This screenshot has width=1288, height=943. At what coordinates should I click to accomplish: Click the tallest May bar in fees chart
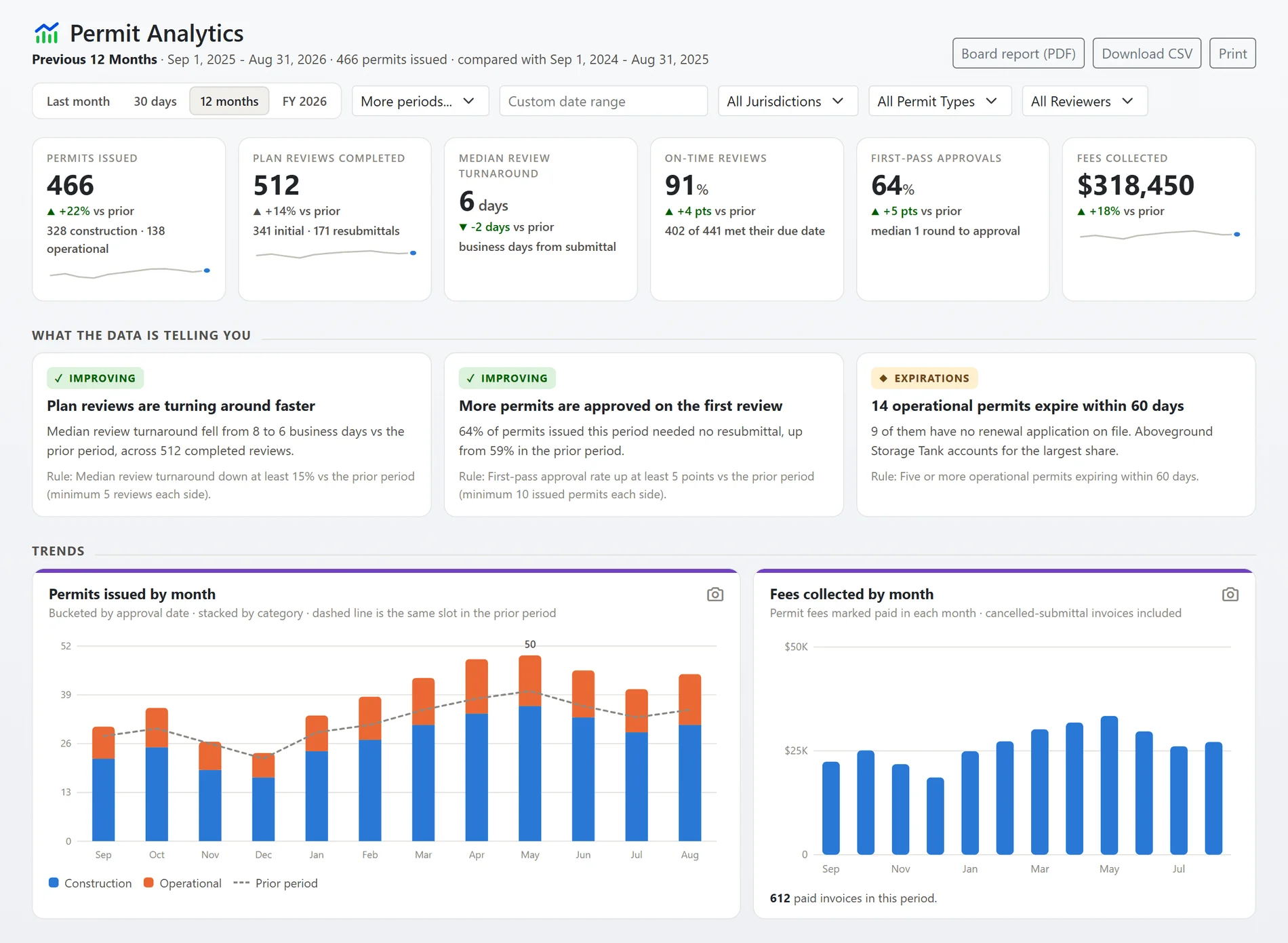click(1109, 785)
